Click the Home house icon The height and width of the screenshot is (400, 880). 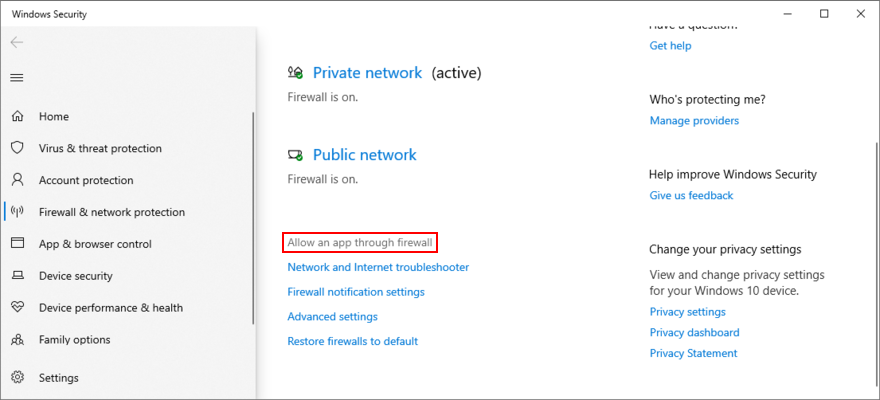(17, 116)
